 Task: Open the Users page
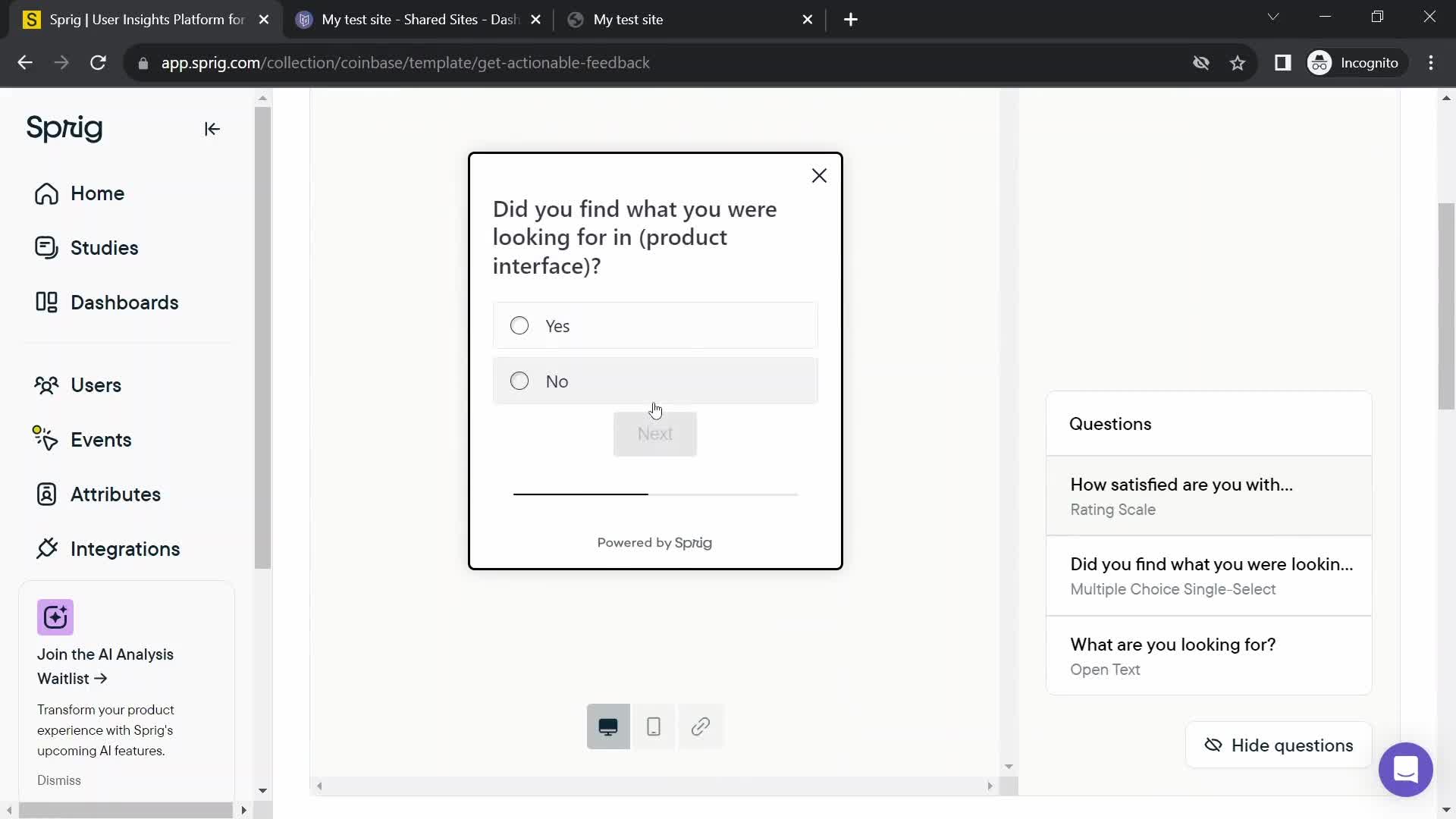point(96,385)
